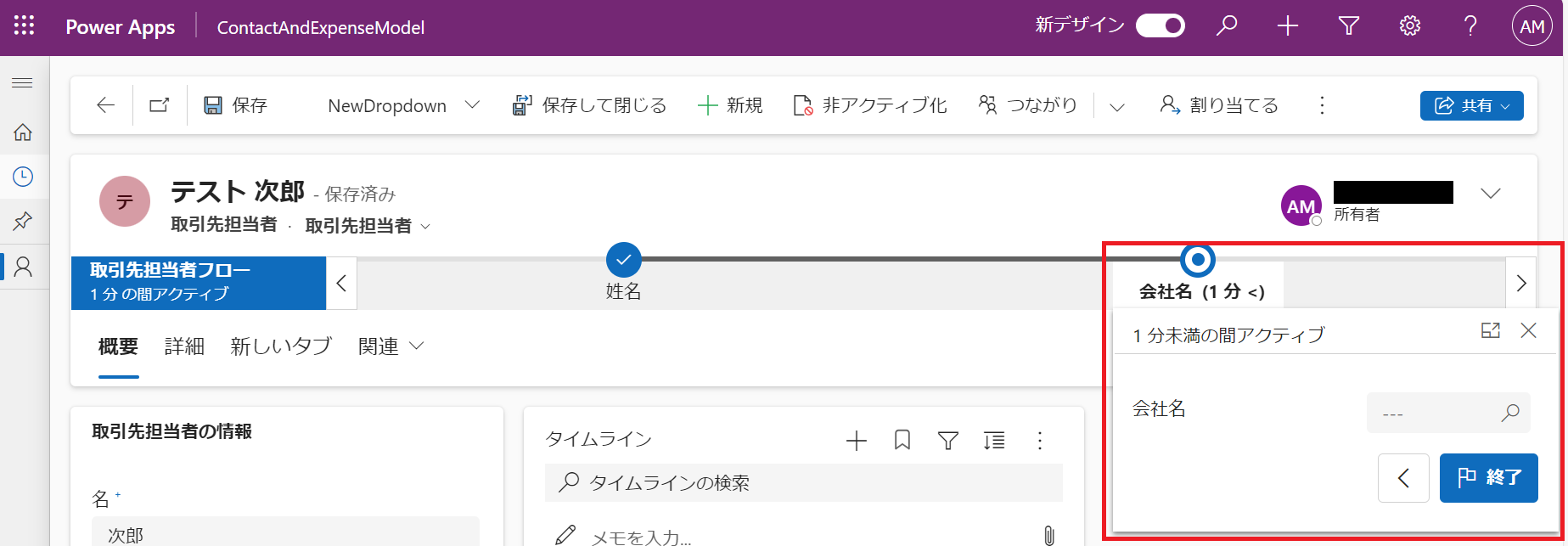This screenshot has width=1568, height=546.
Task: Expand the header fields chevron beside owner
Action: click(1491, 194)
